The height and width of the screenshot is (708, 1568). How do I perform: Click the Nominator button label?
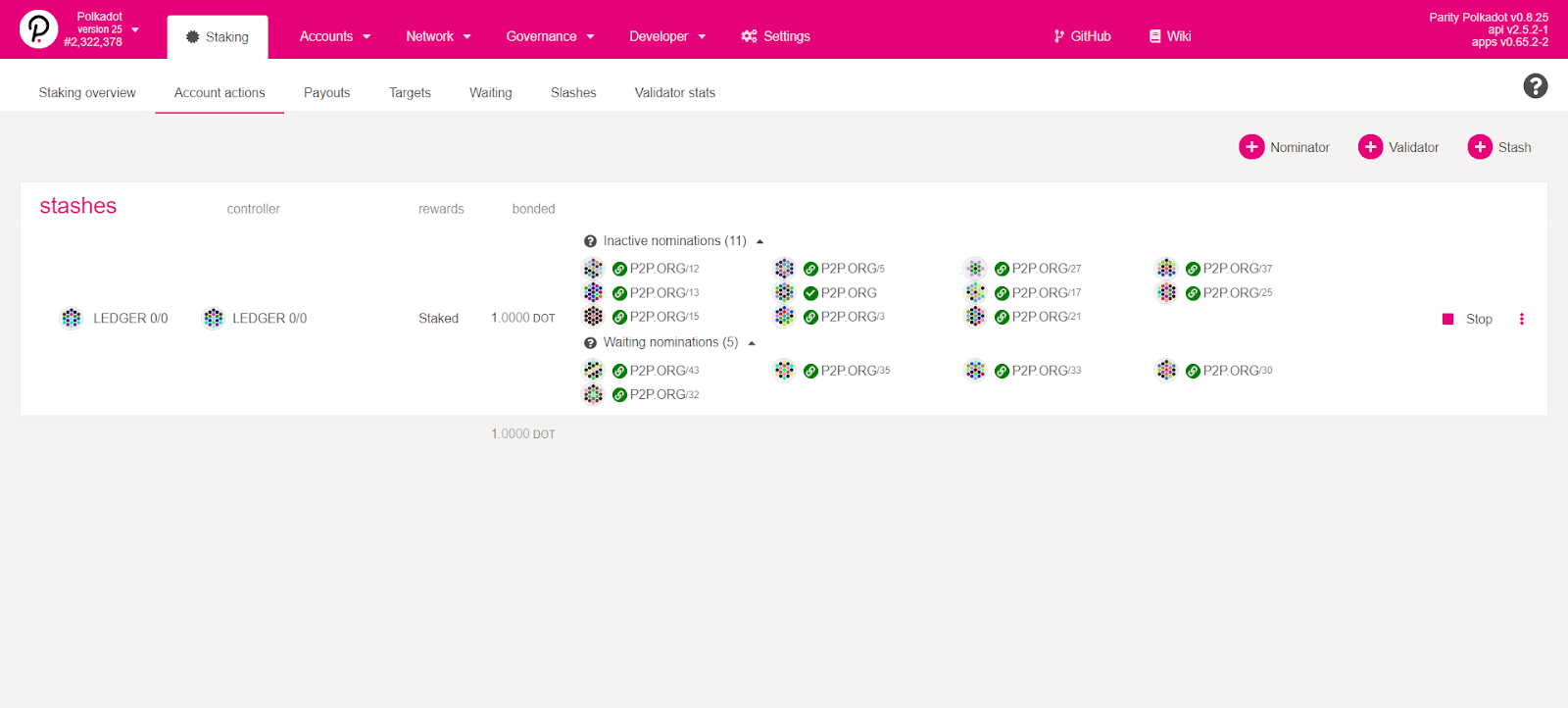(1299, 147)
